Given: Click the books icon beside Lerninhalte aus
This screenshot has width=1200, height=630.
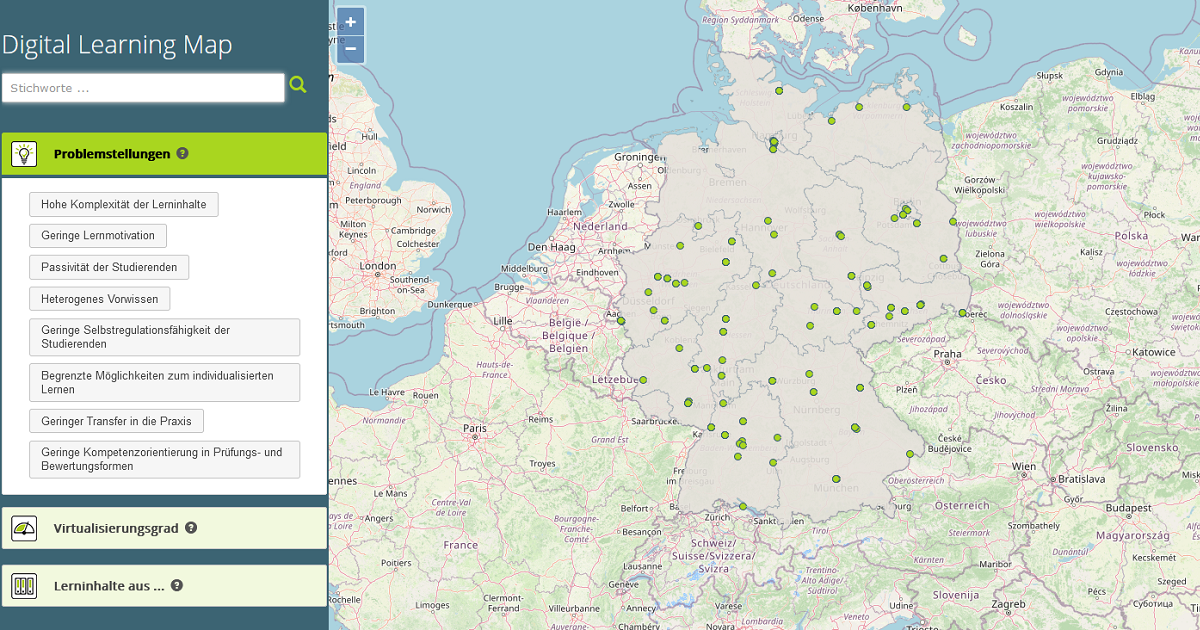Looking at the screenshot, I should pos(24,586).
